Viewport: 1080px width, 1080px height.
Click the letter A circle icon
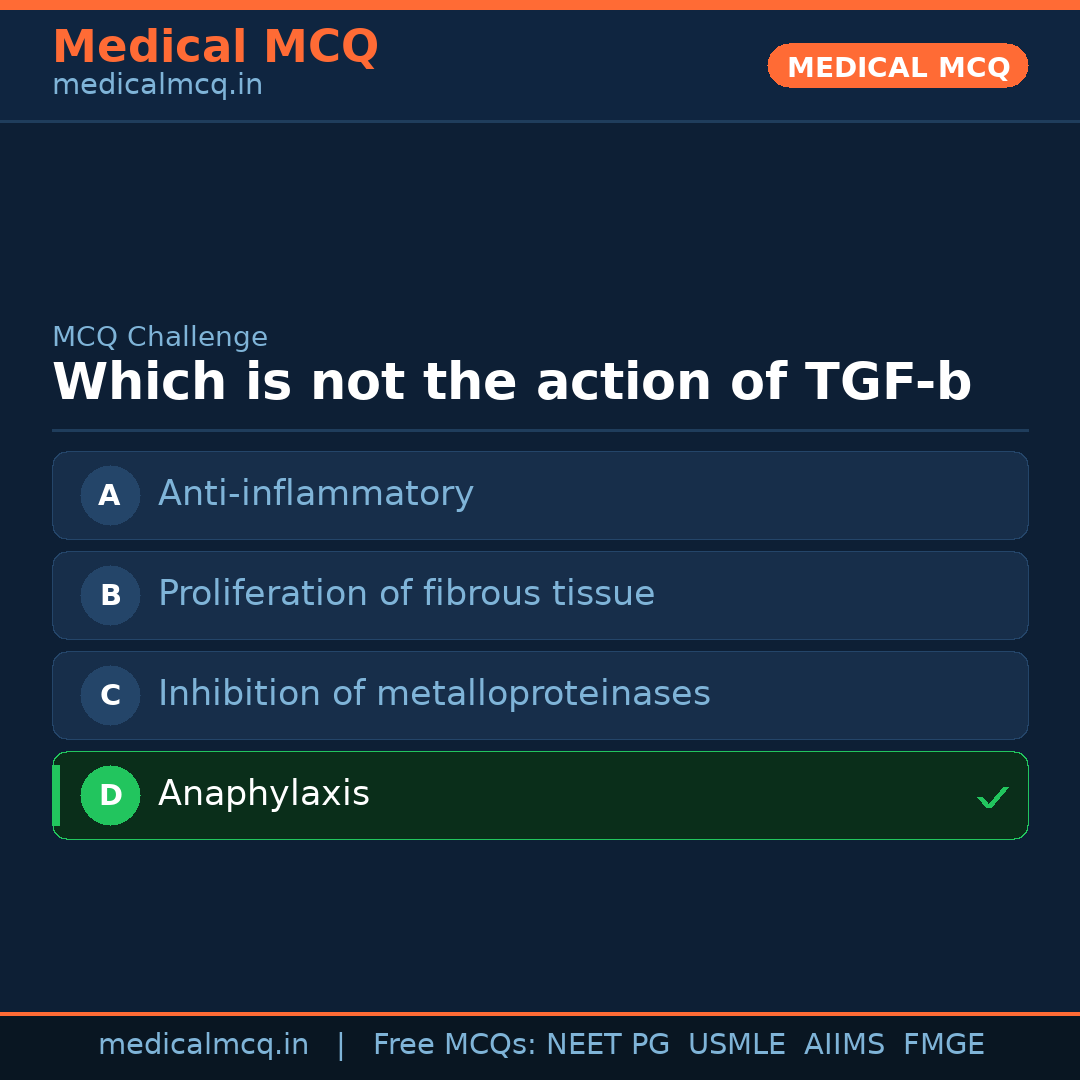coord(110,495)
